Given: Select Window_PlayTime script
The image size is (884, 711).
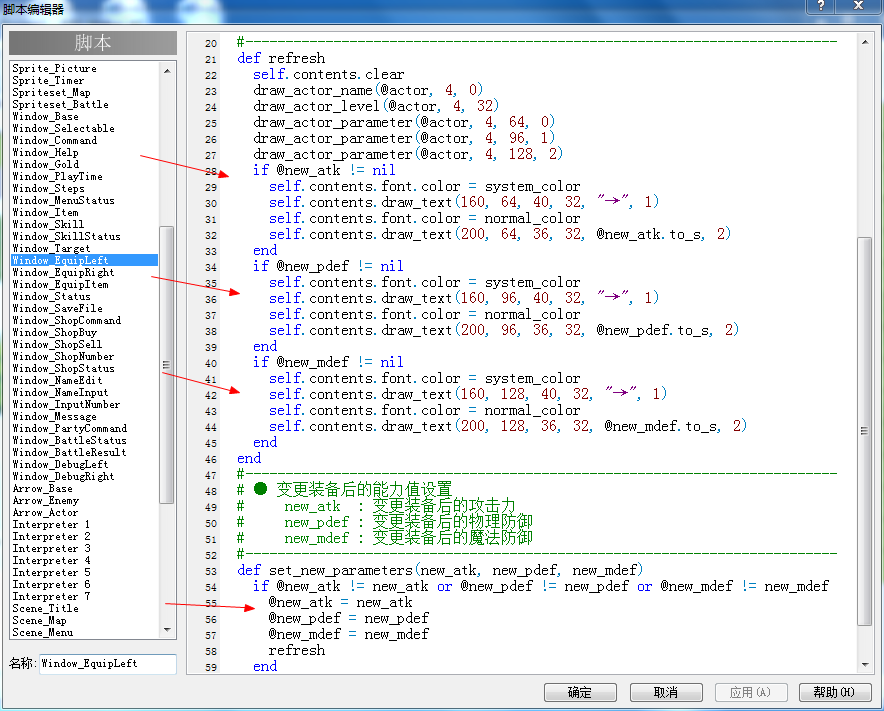Looking at the screenshot, I should tap(57, 176).
